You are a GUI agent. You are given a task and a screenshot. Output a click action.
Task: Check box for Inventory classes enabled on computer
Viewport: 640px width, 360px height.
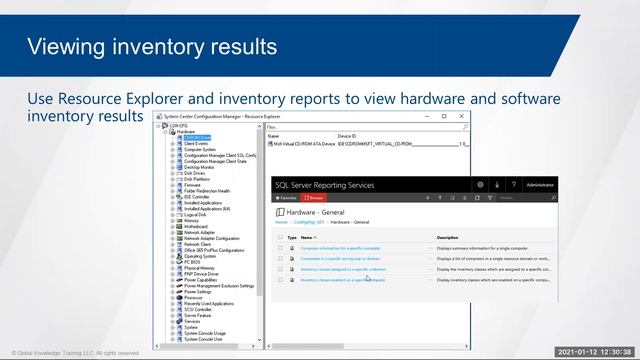tap(280, 280)
